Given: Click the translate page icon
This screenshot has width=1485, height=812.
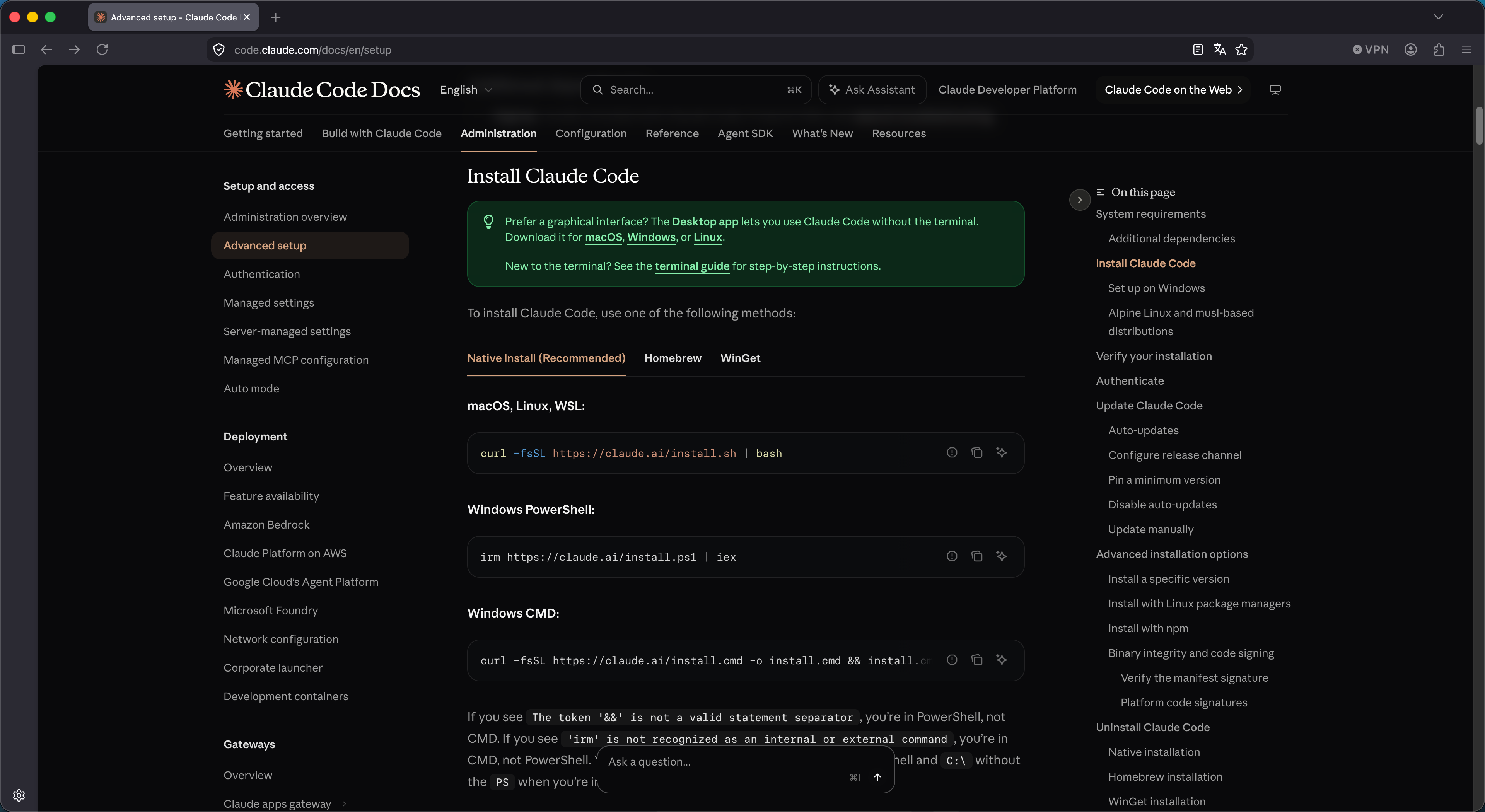Looking at the screenshot, I should pyautogui.click(x=1219, y=49).
